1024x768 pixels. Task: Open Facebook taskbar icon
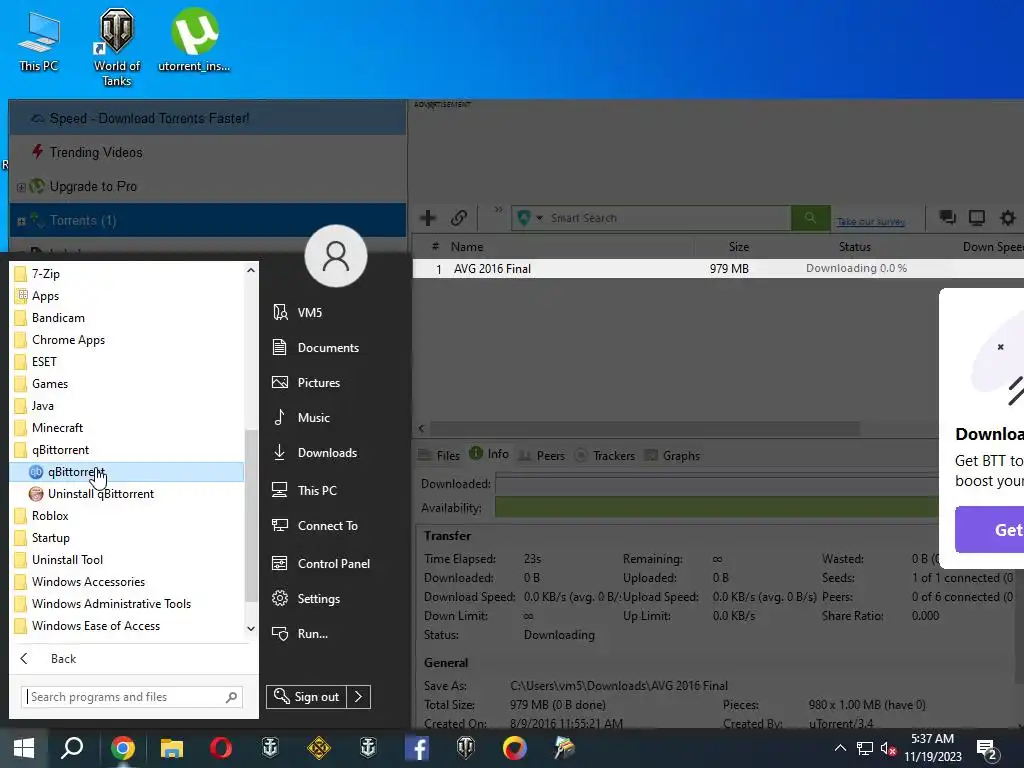417,748
